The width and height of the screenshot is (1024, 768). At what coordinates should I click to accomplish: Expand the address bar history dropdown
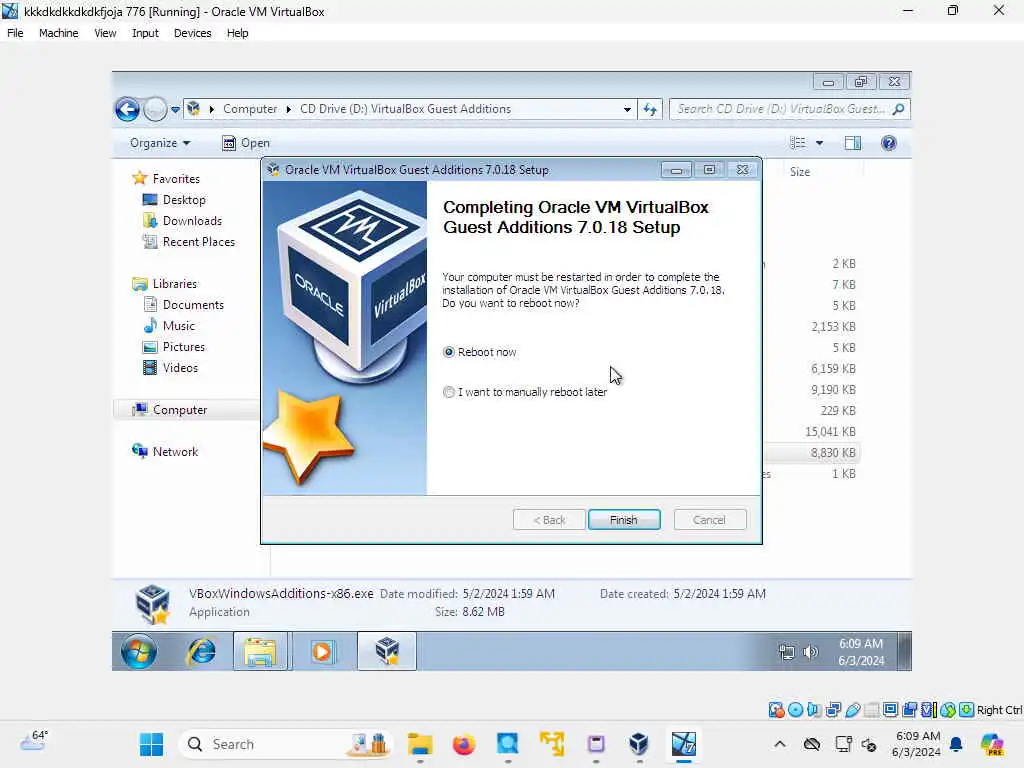click(x=627, y=109)
